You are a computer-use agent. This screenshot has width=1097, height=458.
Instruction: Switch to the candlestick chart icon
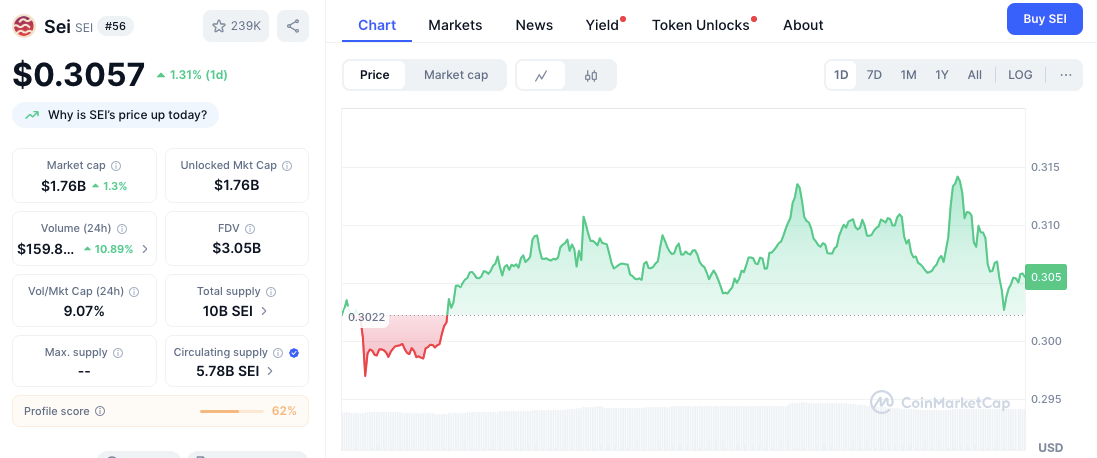click(591, 75)
